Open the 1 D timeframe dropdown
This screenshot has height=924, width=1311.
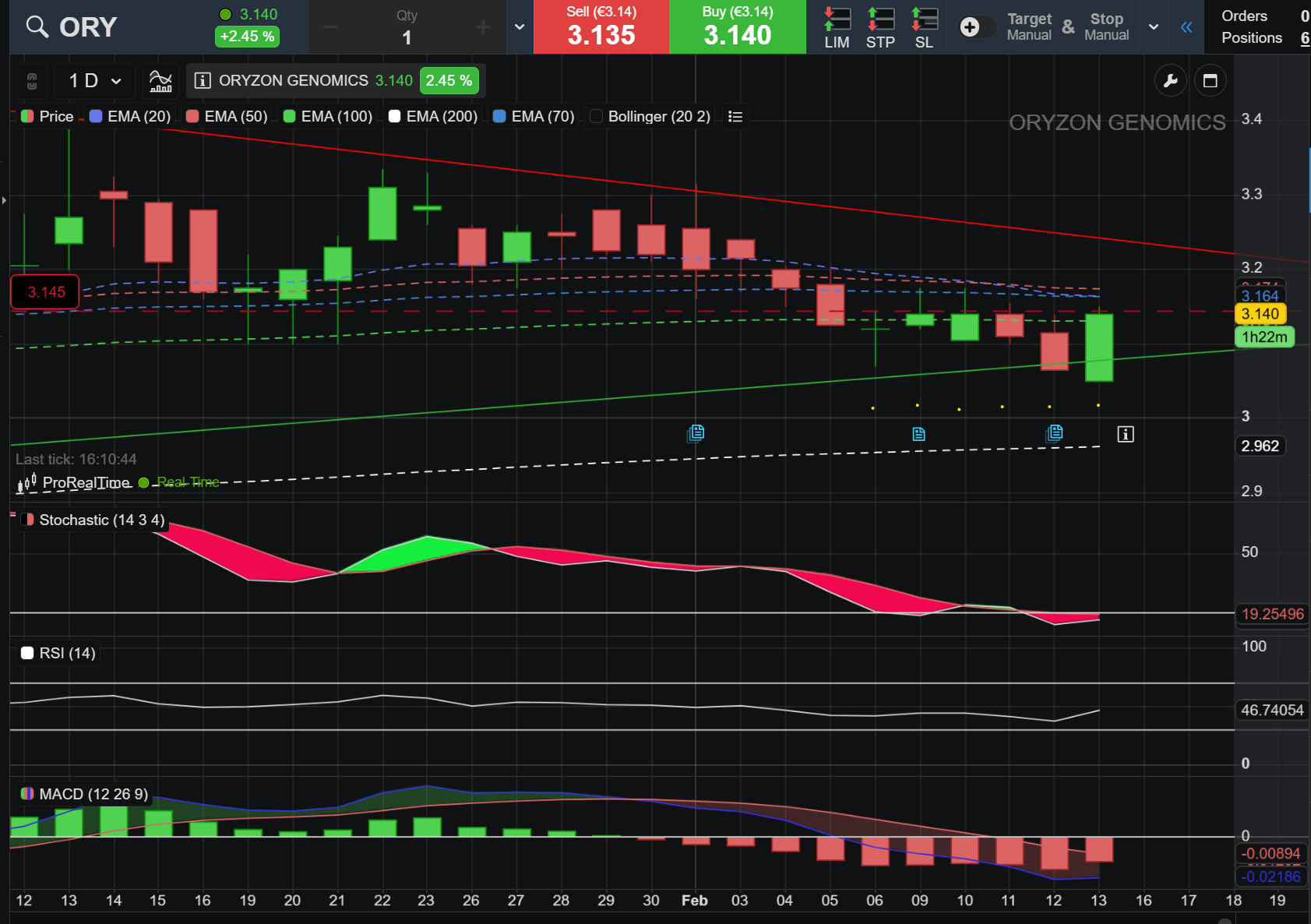(x=94, y=80)
